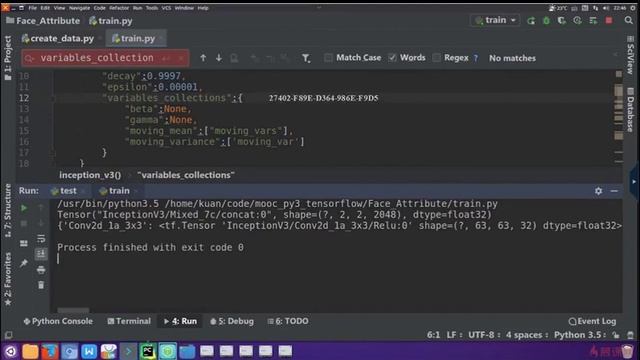Open search history magnifier dropdown
This screenshot has height=360, width=640.
(x=29, y=58)
